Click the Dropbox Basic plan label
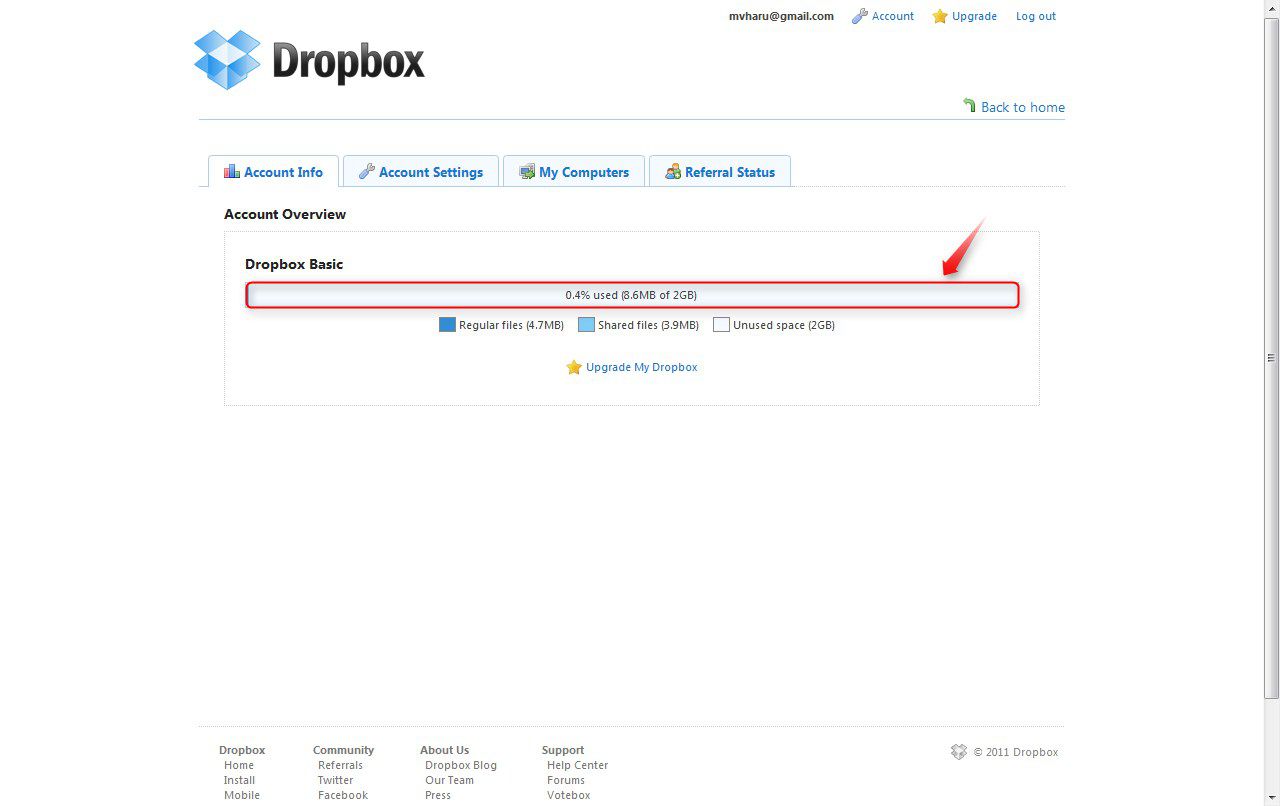1280x806 pixels. point(294,264)
